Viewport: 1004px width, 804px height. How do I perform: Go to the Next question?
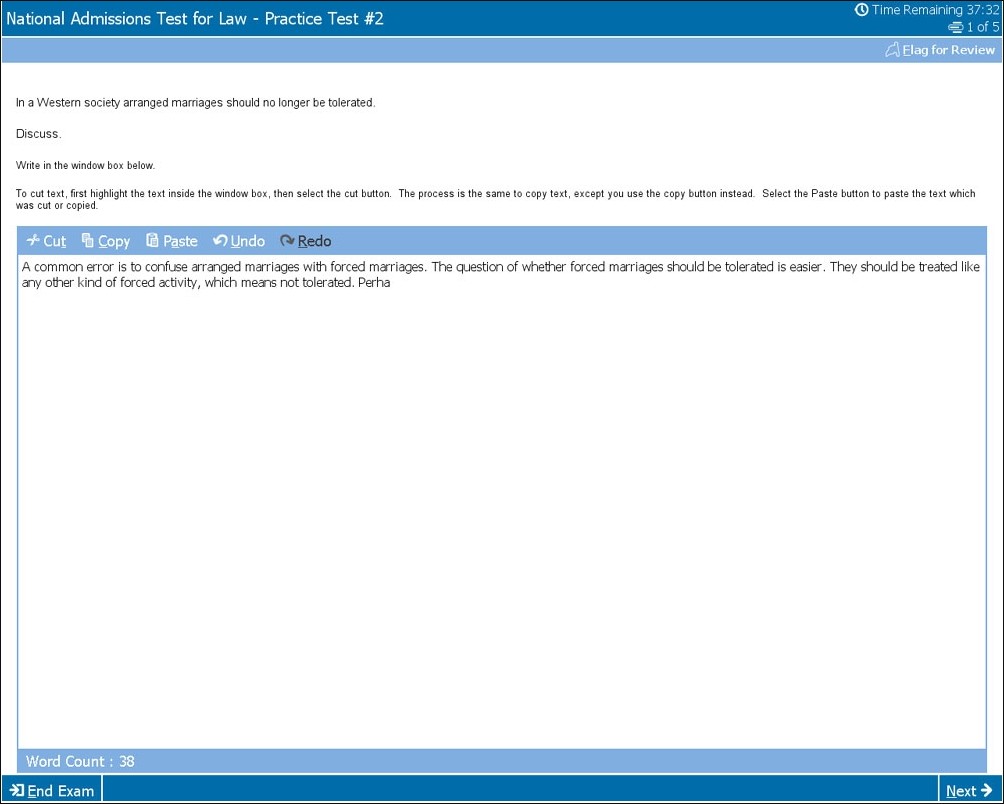969,791
